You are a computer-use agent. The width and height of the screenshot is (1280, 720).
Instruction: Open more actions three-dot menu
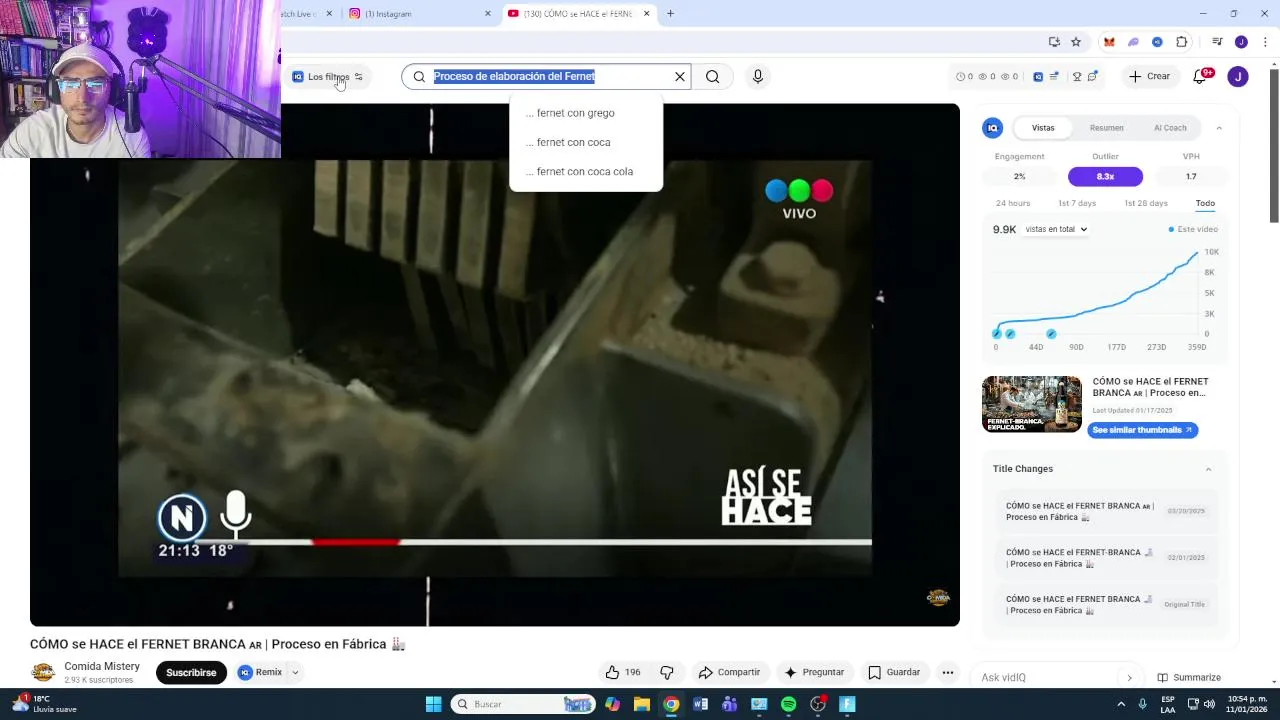(x=947, y=672)
